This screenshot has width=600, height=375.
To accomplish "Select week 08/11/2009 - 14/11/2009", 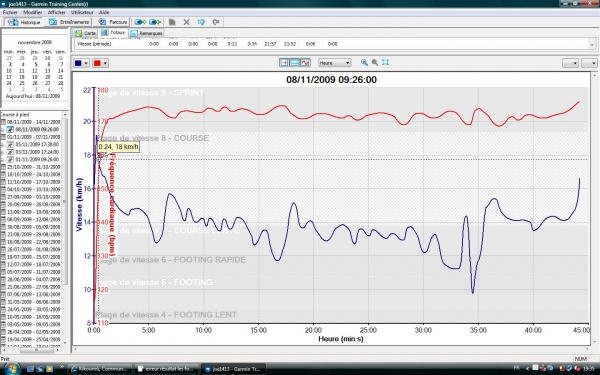I will [x=34, y=122].
